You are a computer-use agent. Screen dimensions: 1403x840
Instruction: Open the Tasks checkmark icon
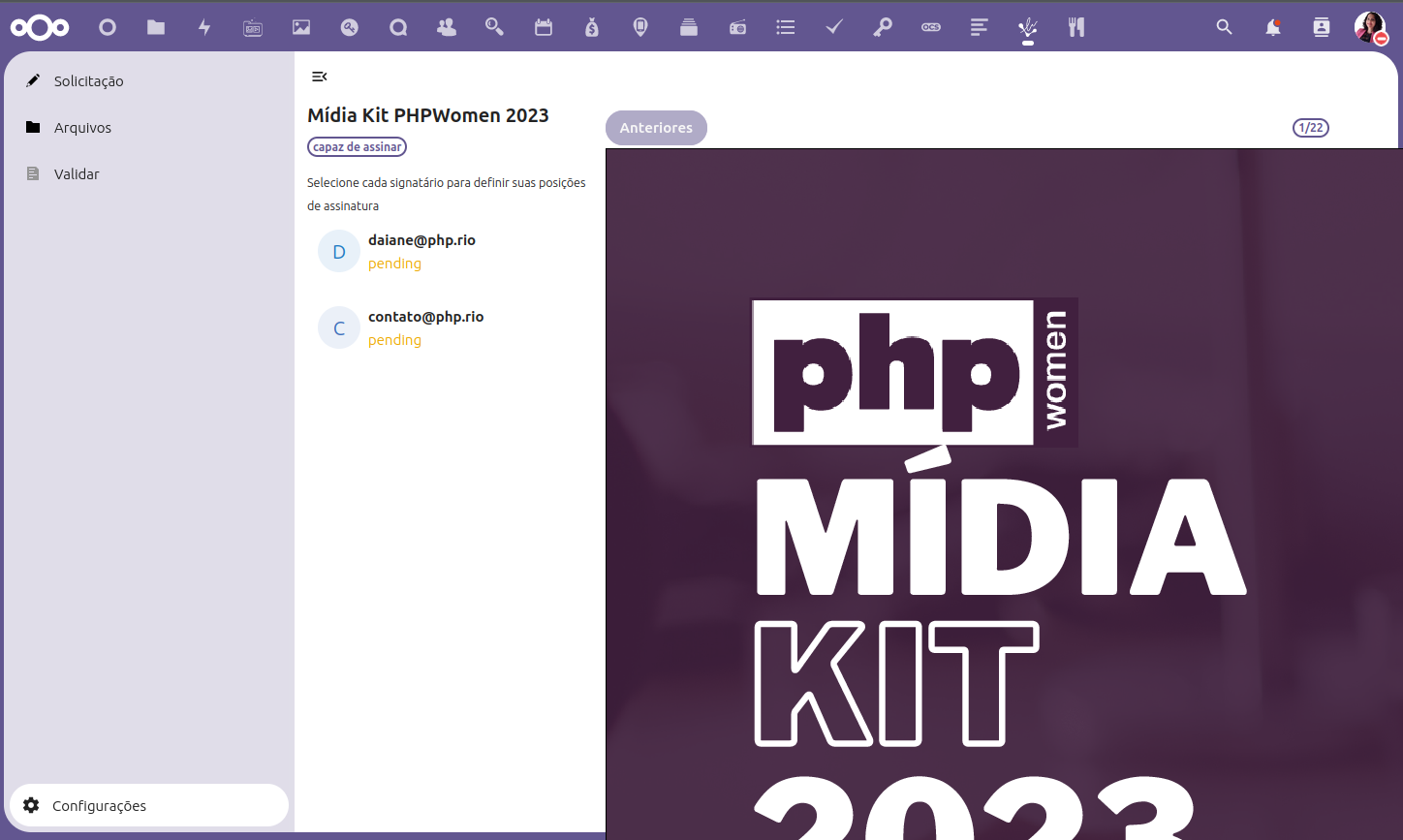[834, 27]
